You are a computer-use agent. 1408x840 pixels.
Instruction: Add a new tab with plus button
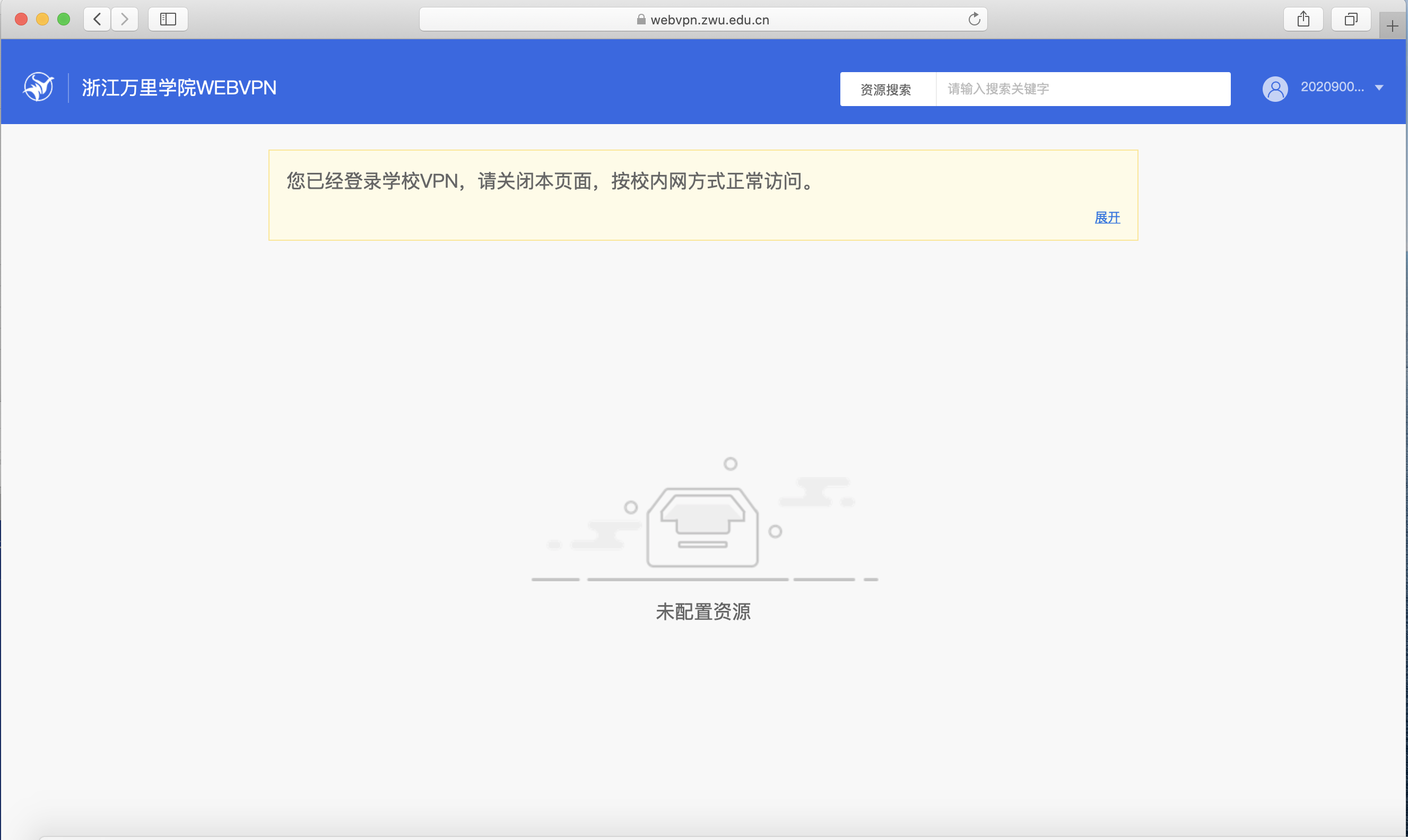point(1393,26)
